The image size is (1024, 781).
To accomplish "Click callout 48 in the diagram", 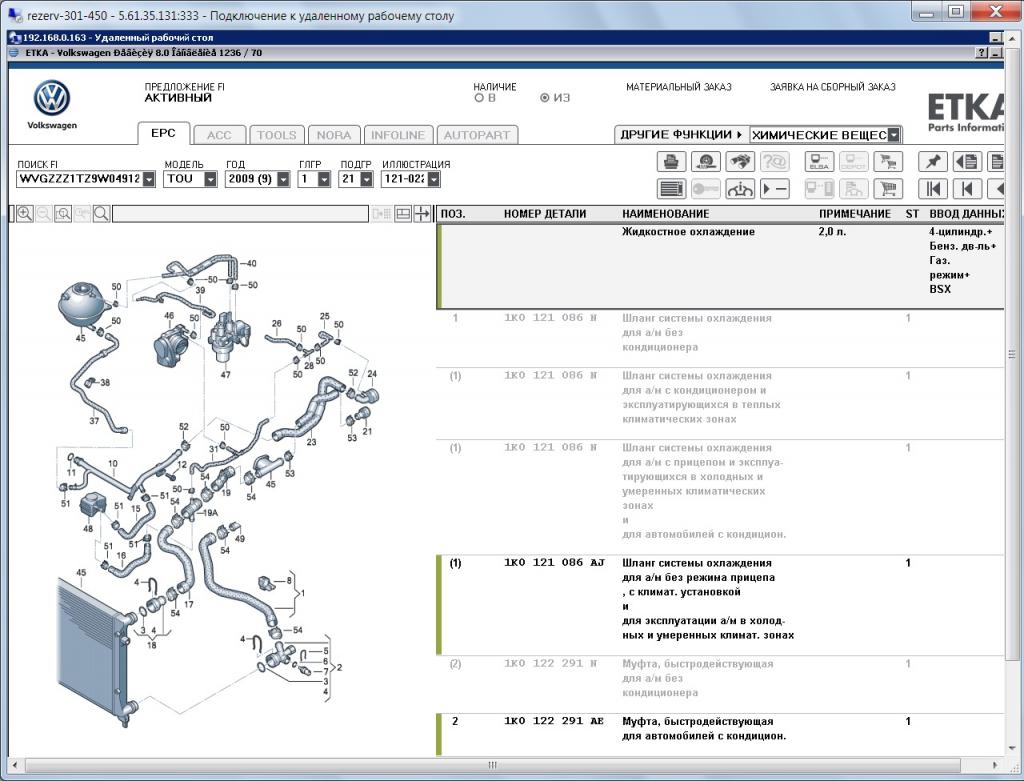I will coord(88,529).
